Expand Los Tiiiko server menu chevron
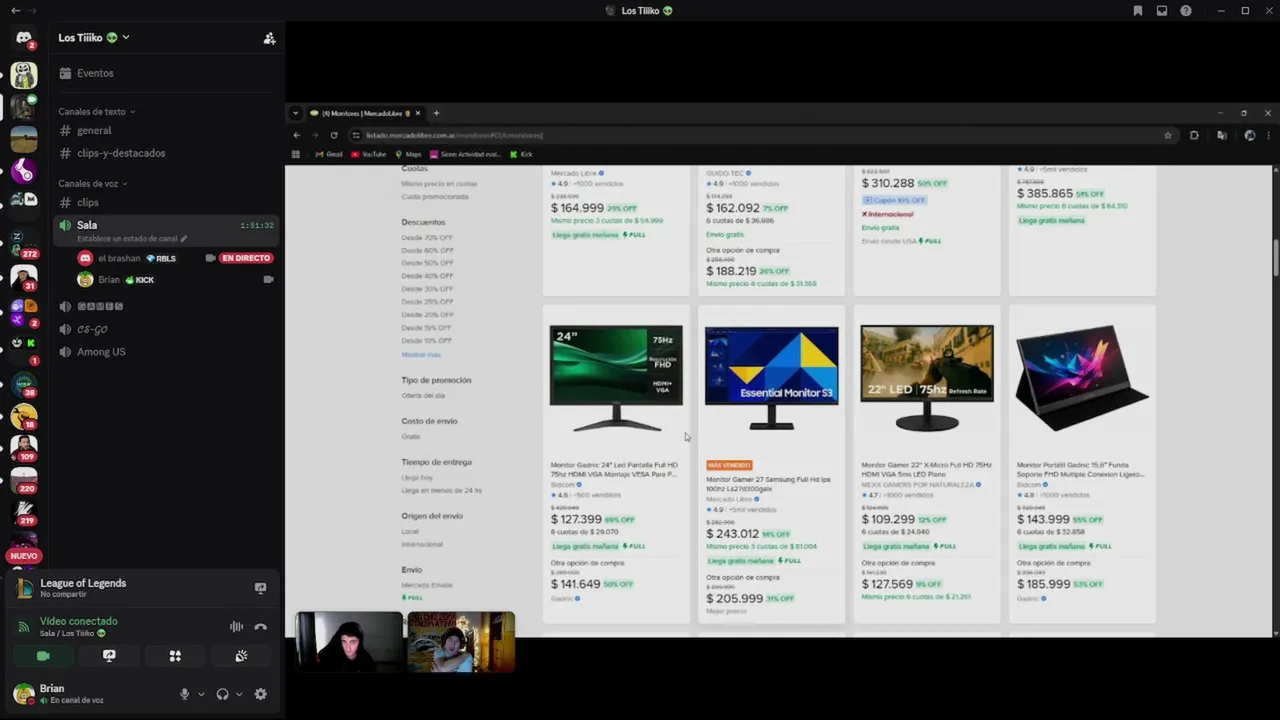 (125, 38)
